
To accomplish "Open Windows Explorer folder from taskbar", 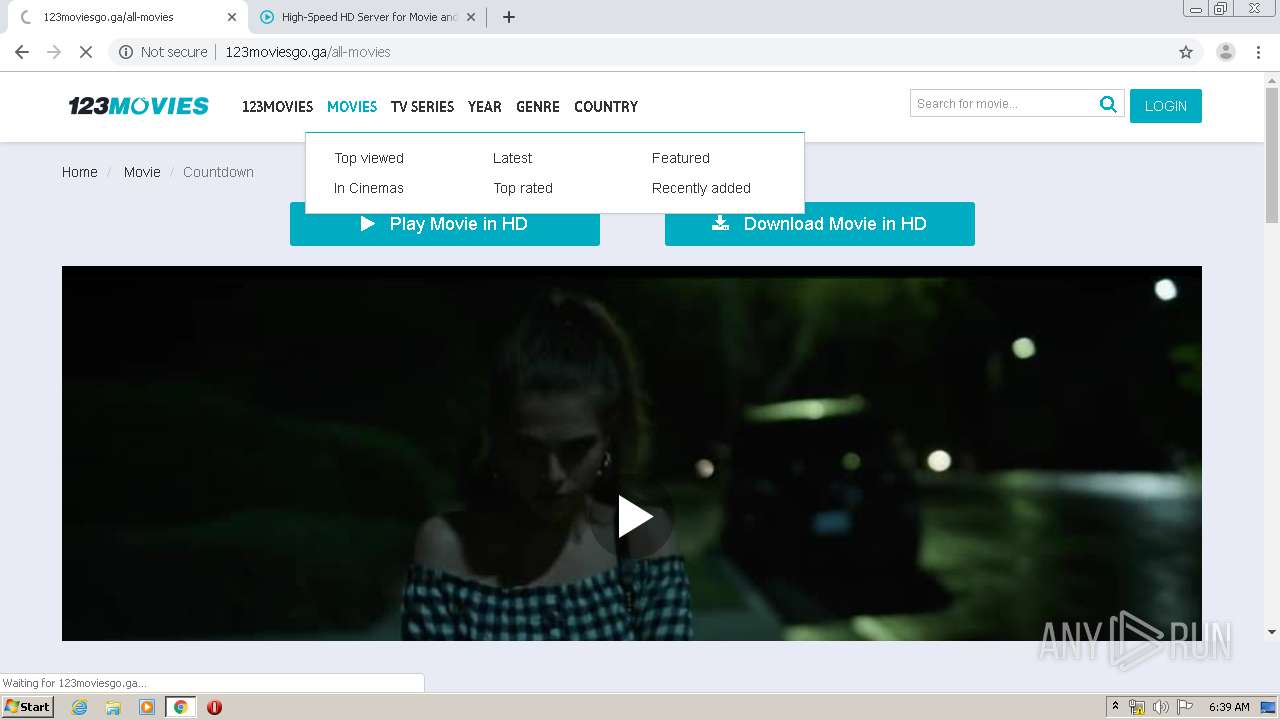I will coord(113,707).
